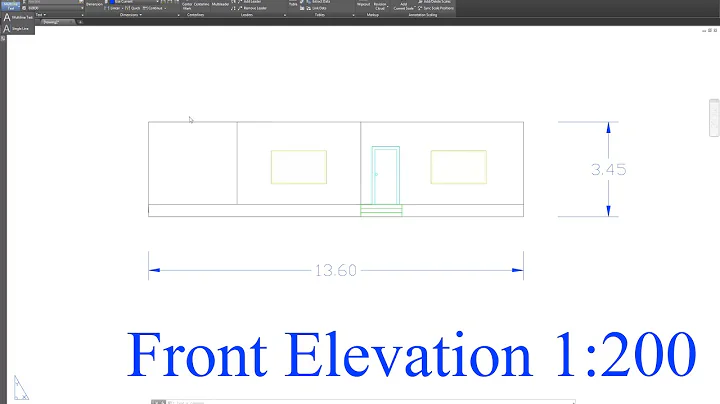Click the Table tool

coord(293,4)
